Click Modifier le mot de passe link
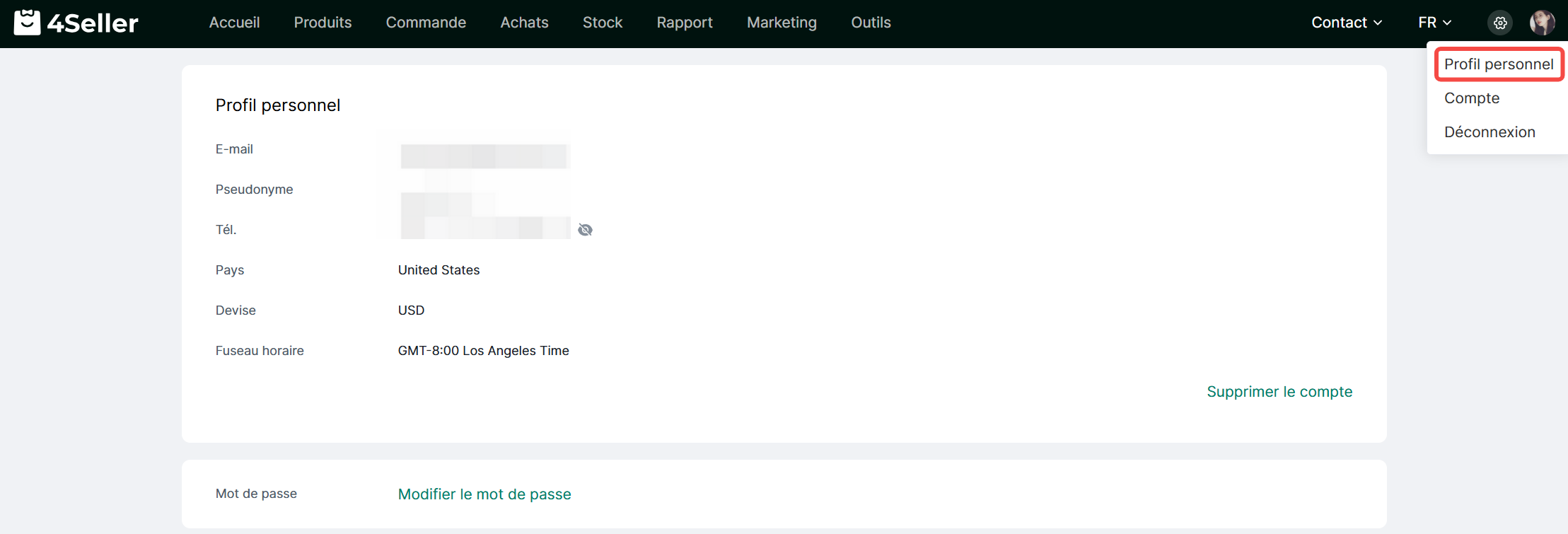The height and width of the screenshot is (534, 1568). click(484, 494)
